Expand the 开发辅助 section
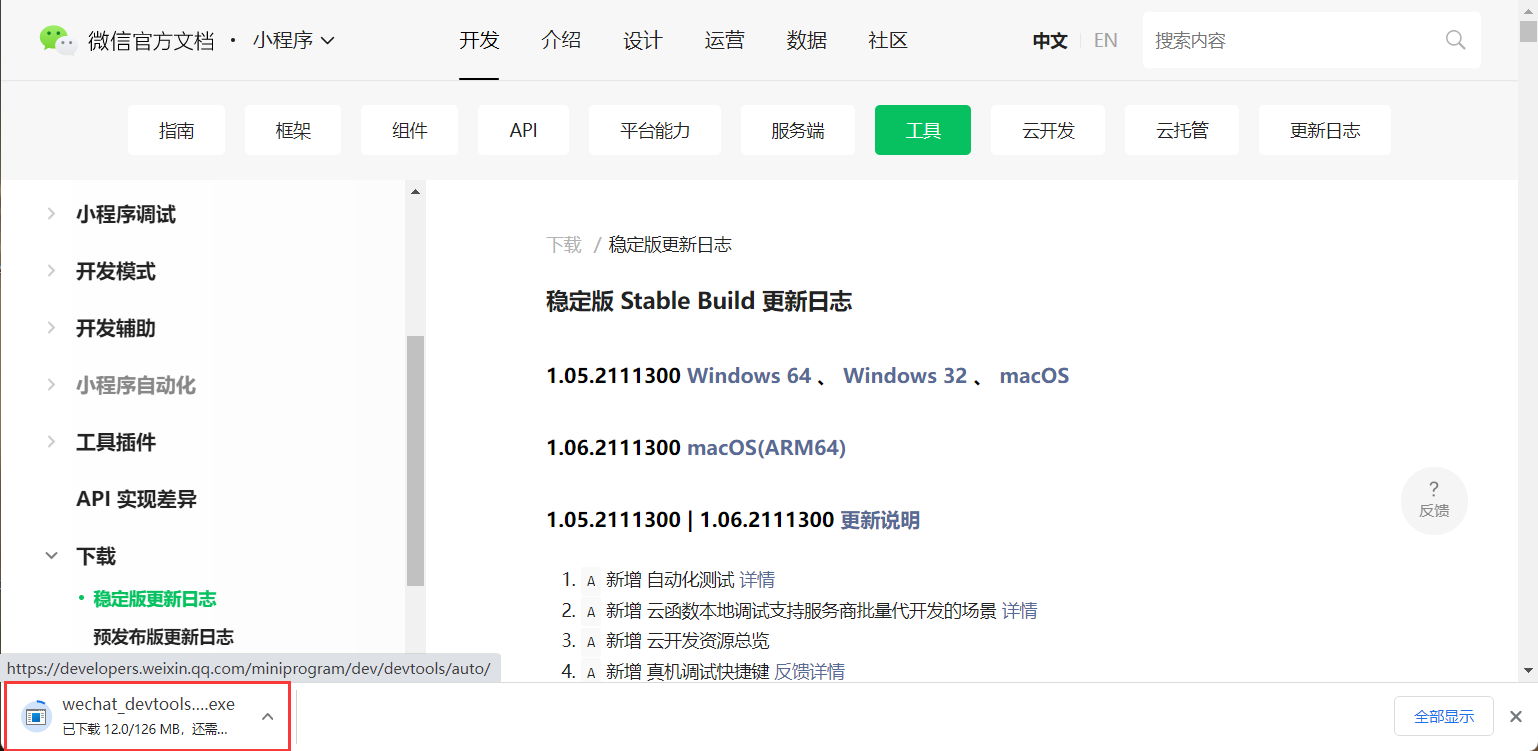 pos(51,328)
